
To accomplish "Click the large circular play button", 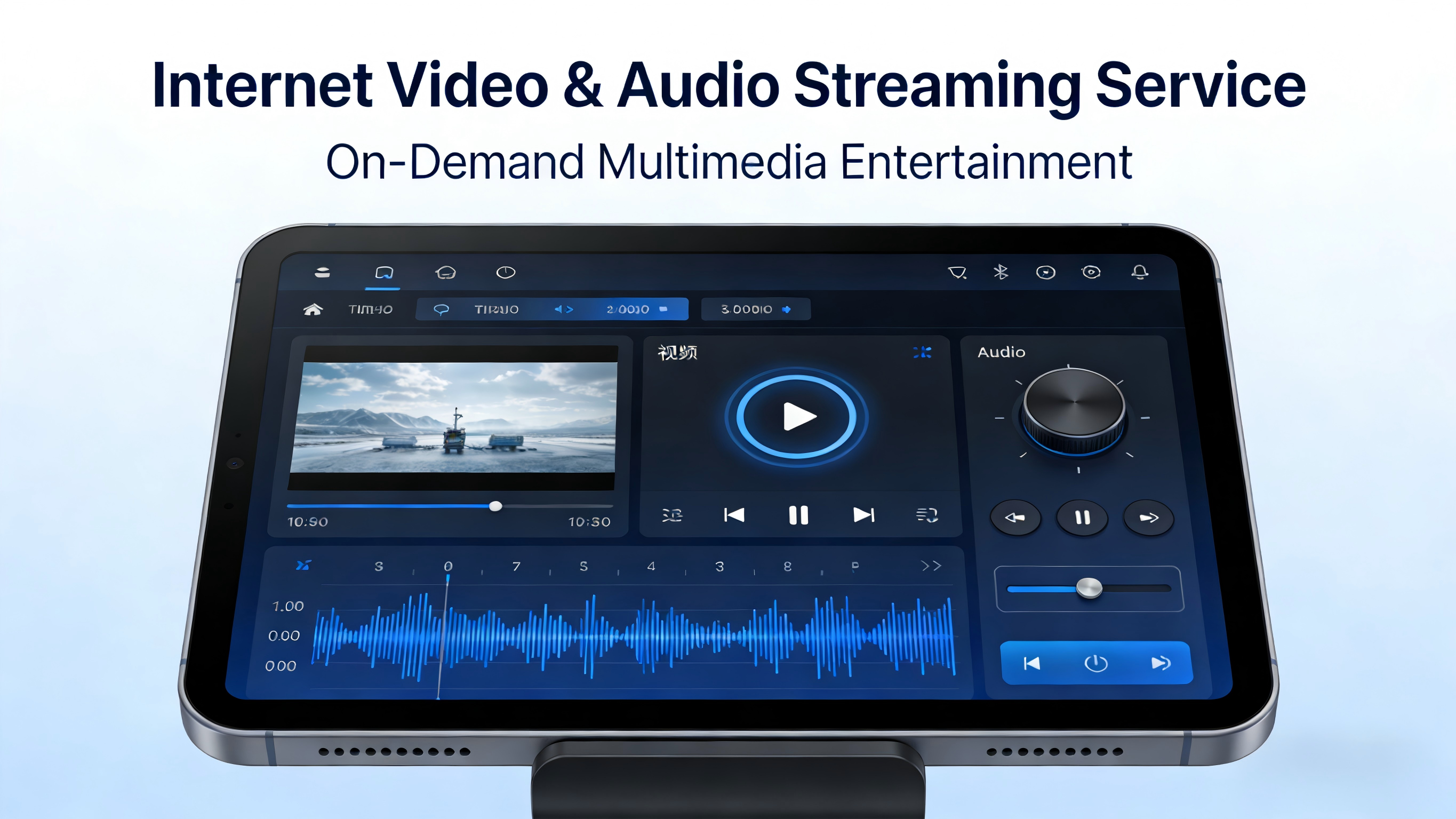I will [797, 416].
